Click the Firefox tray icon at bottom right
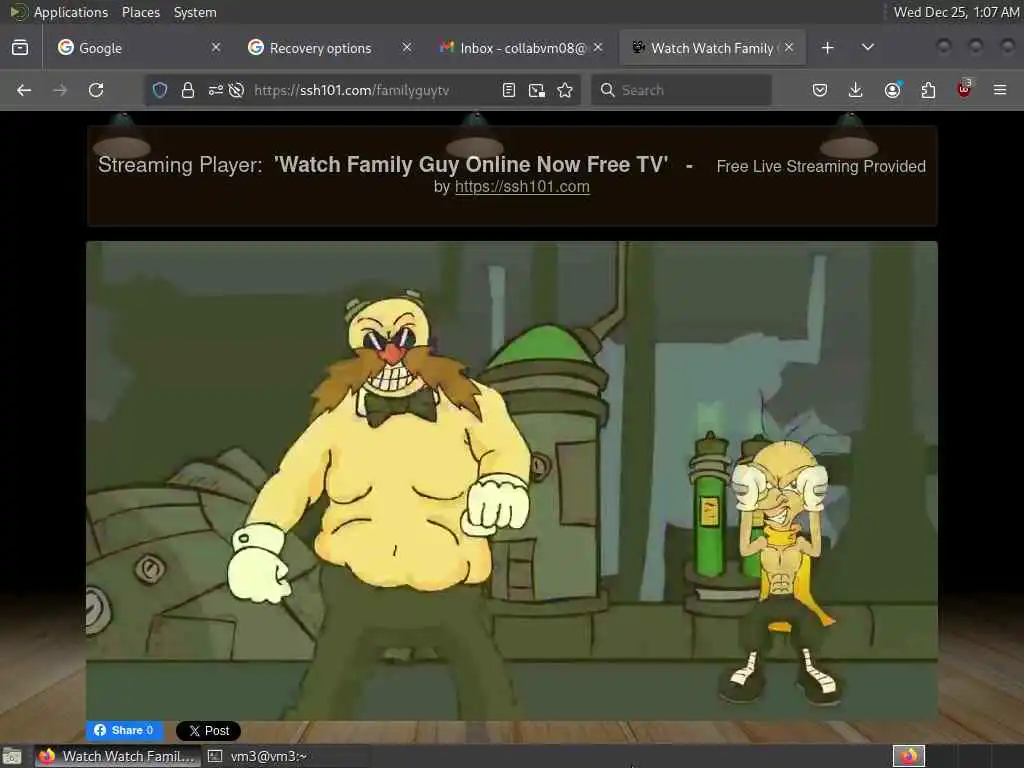This screenshot has height=768, width=1024. pos(909,756)
